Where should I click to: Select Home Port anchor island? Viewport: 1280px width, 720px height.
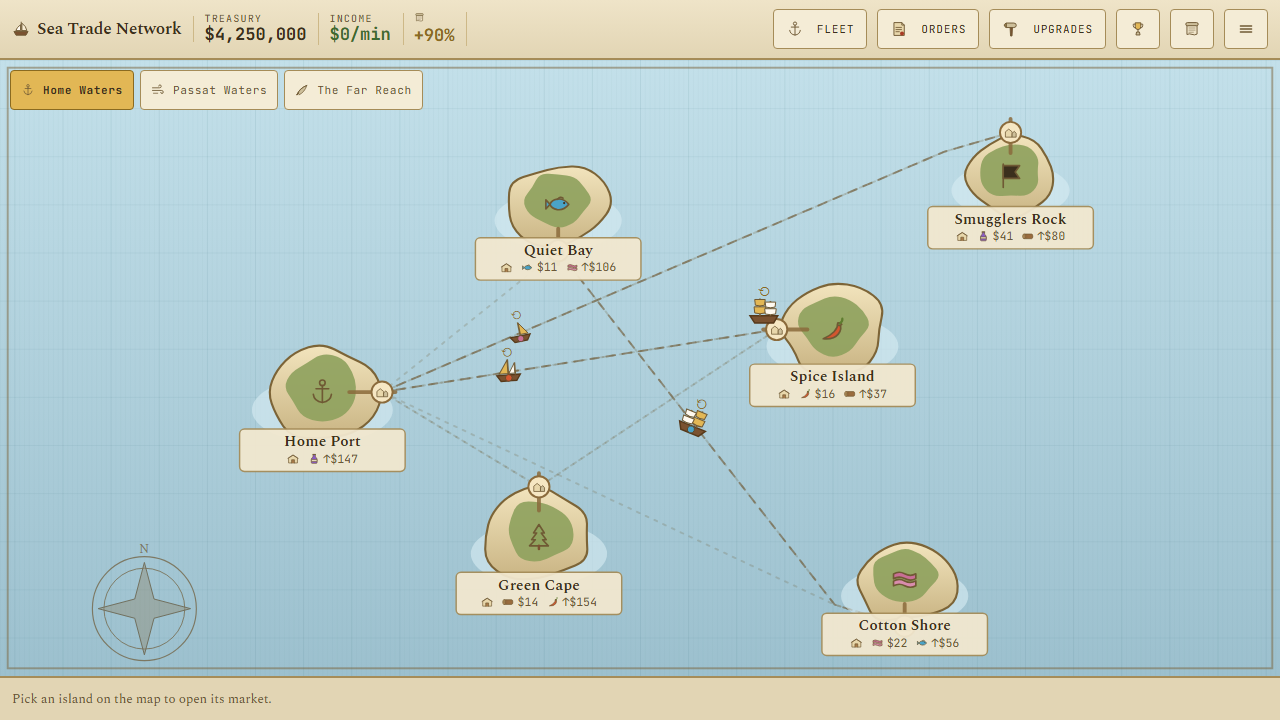pos(322,391)
